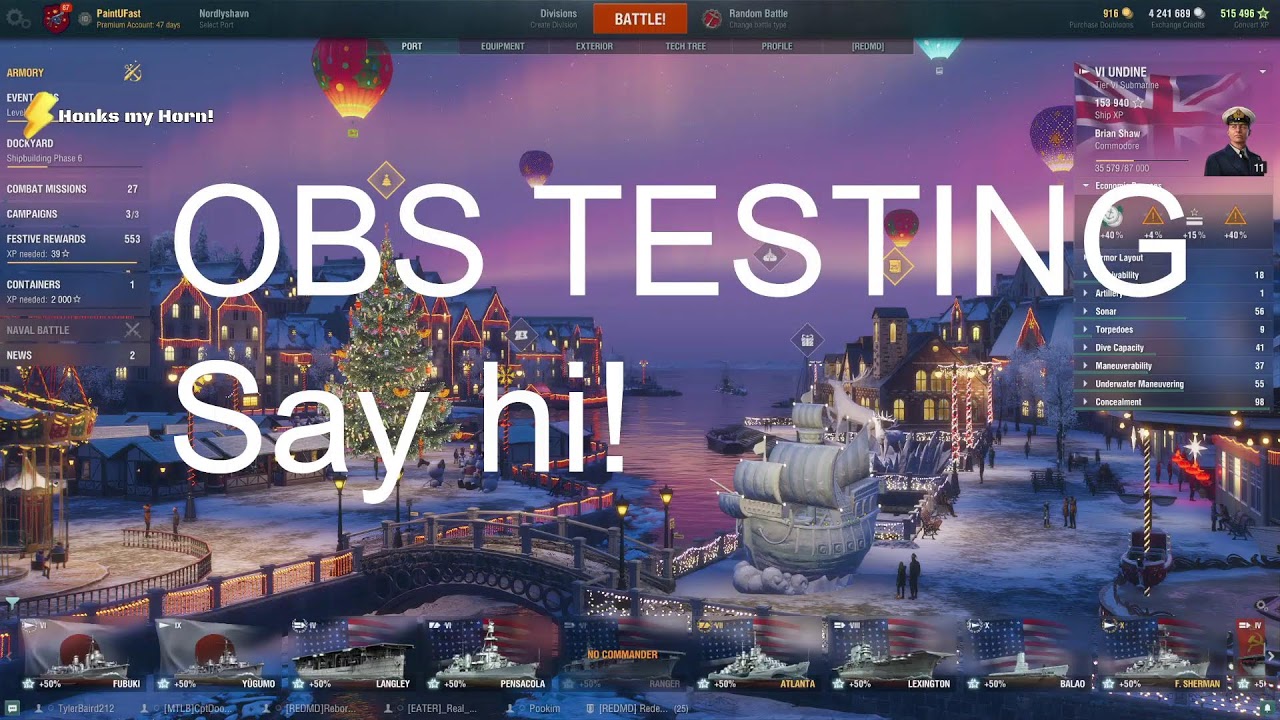Expand the Sonar parameter row
This screenshot has height=720, width=1280.
tap(1174, 312)
